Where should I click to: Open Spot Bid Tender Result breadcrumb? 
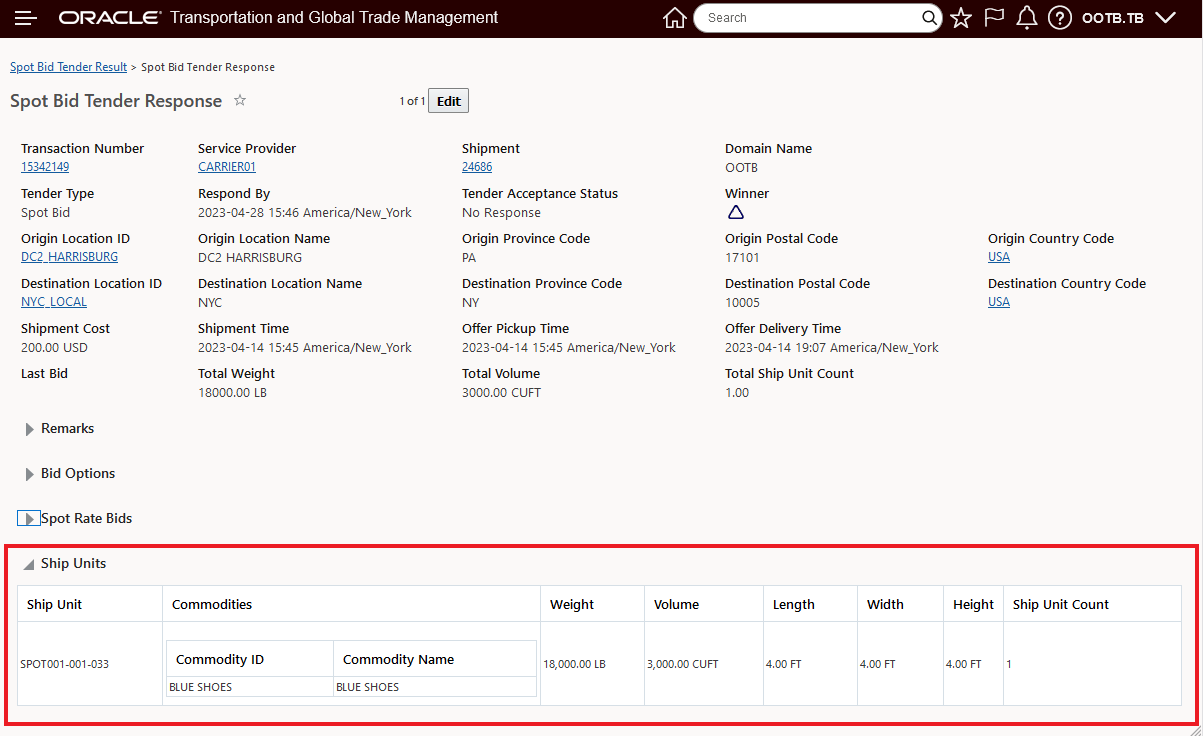pyautogui.click(x=68, y=67)
